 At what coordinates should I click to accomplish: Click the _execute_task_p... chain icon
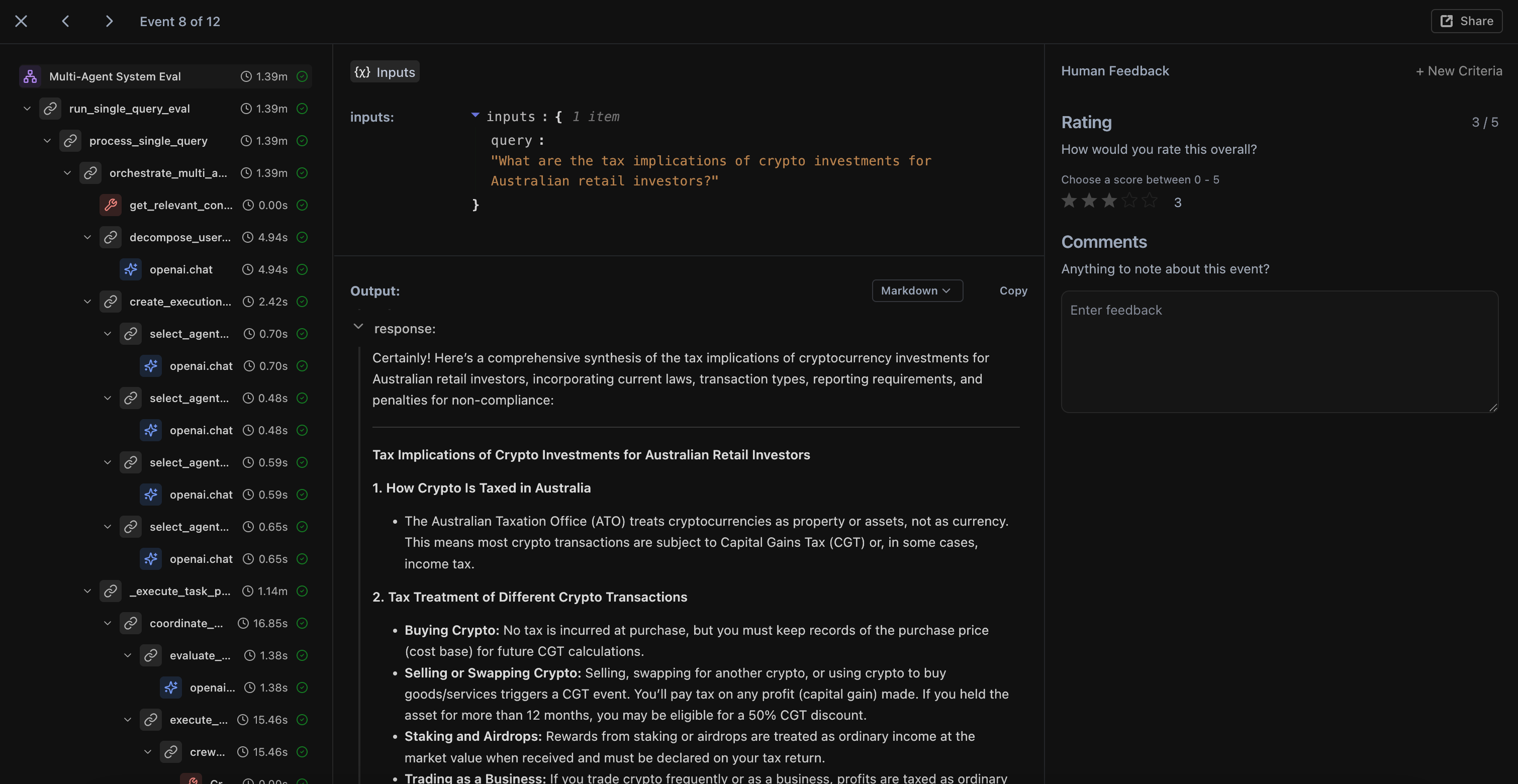coord(110,591)
